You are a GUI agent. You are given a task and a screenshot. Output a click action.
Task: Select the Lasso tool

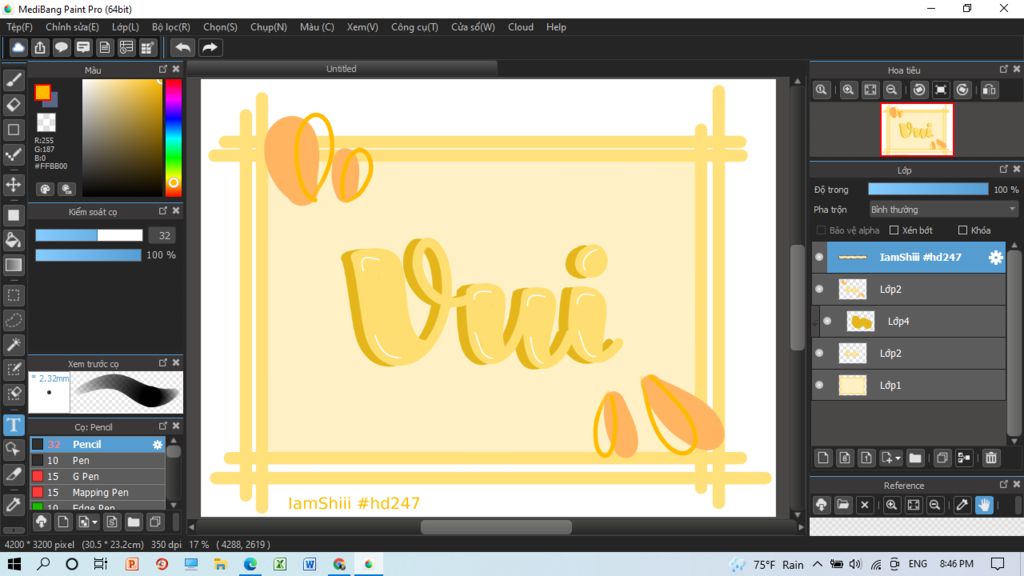(14, 320)
